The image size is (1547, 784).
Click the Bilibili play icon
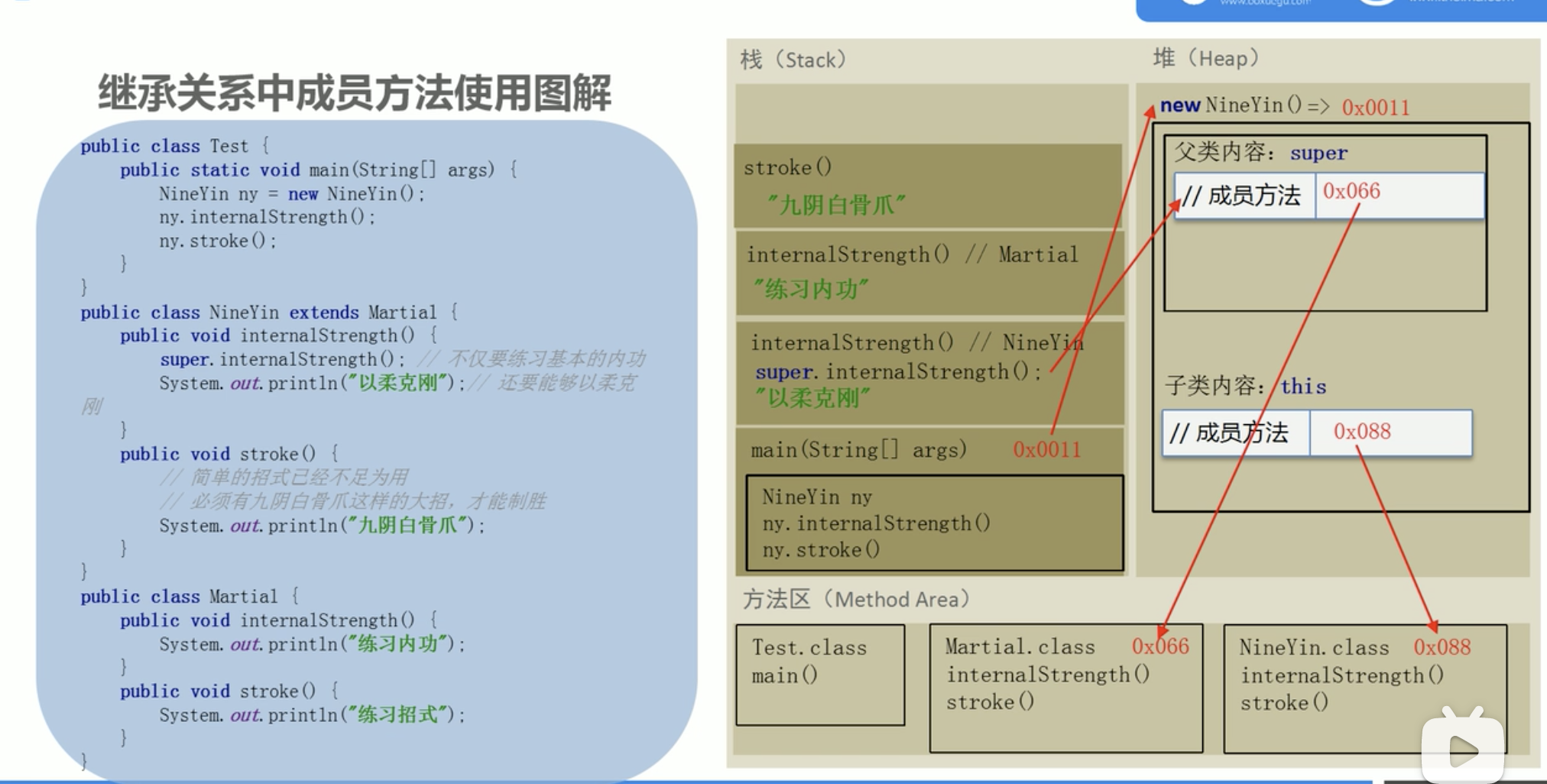1463,745
